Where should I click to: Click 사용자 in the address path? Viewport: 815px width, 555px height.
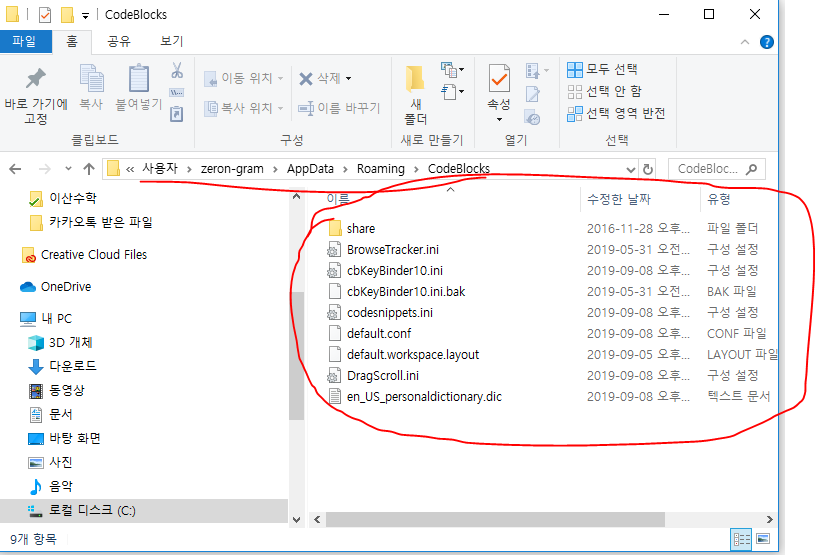coord(160,168)
